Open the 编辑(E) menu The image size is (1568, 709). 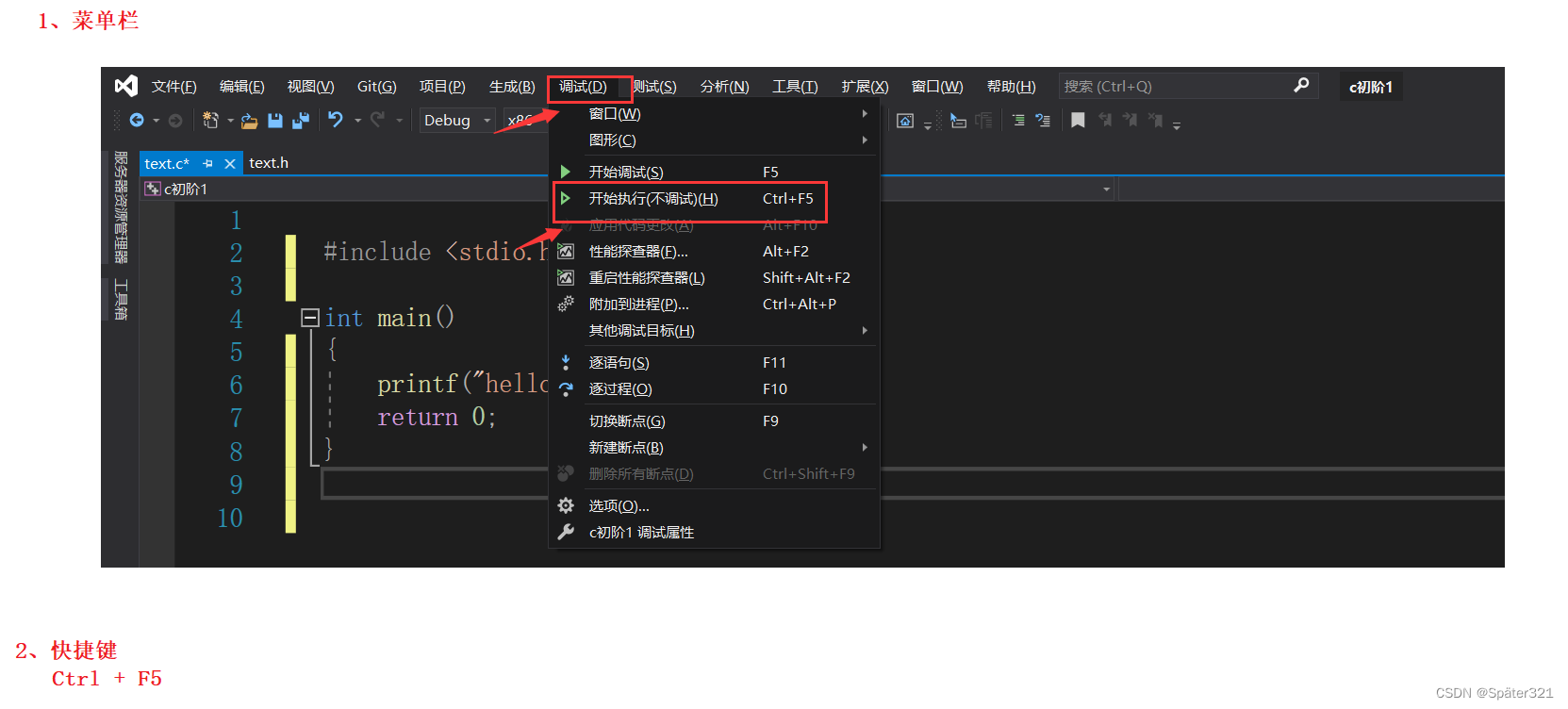click(x=242, y=86)
